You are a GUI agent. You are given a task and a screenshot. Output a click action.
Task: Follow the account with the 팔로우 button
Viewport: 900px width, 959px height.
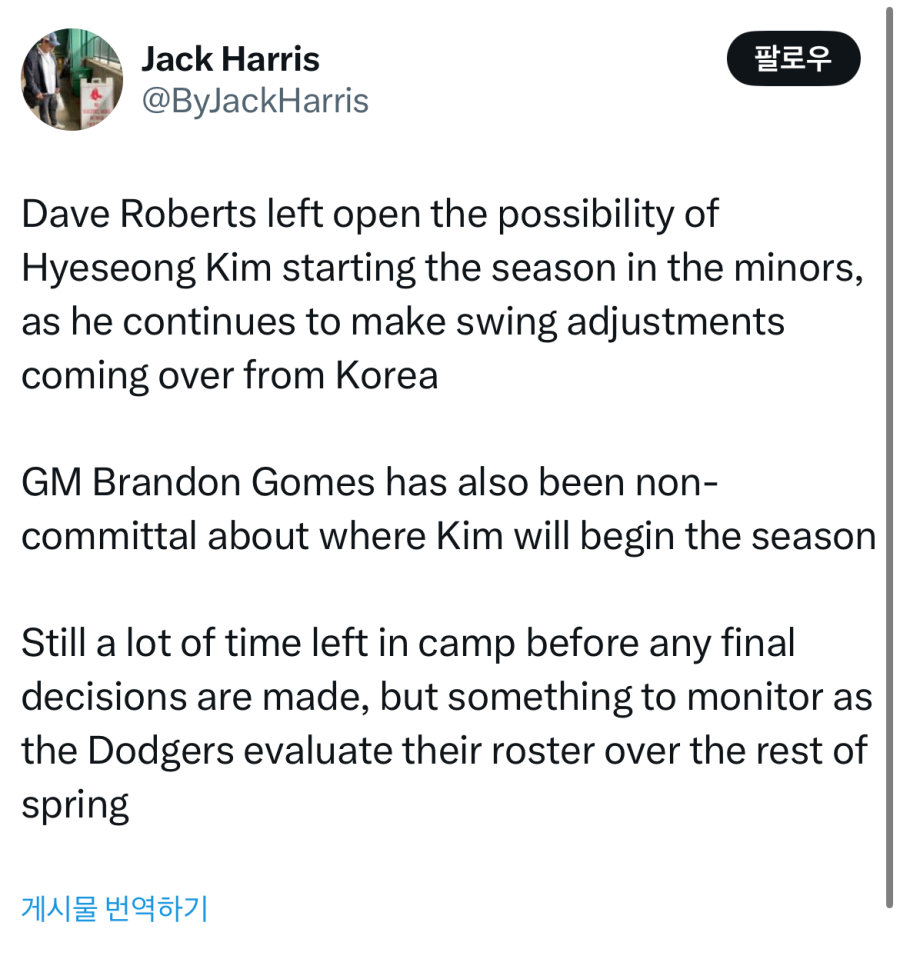pyautogui.click(x=793, y=58)
